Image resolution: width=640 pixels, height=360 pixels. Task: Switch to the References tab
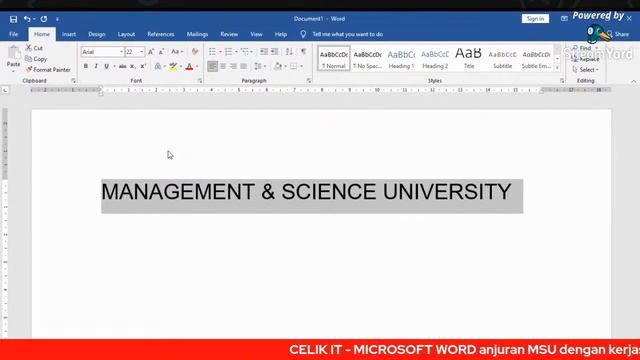[x=161, y=34]
